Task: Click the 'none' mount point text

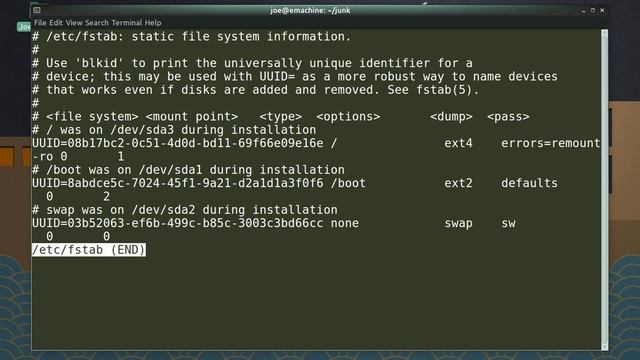Action: [x=344, y=223]
